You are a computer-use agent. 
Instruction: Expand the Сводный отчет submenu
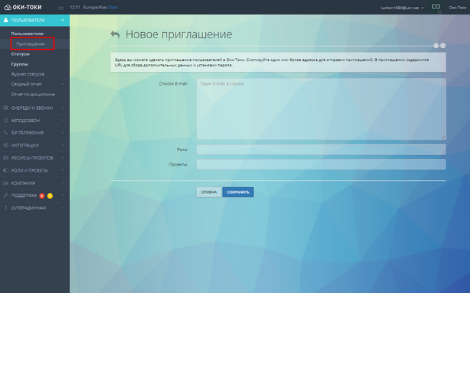click(x=62, y=84)
